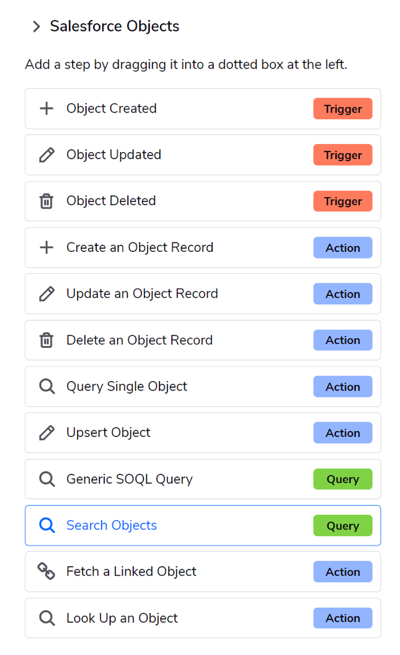Click the Trigger badge on Object Deleted
Image resolution: width=400 pixels, height=655 pixels.
click(x=343, y=201)
